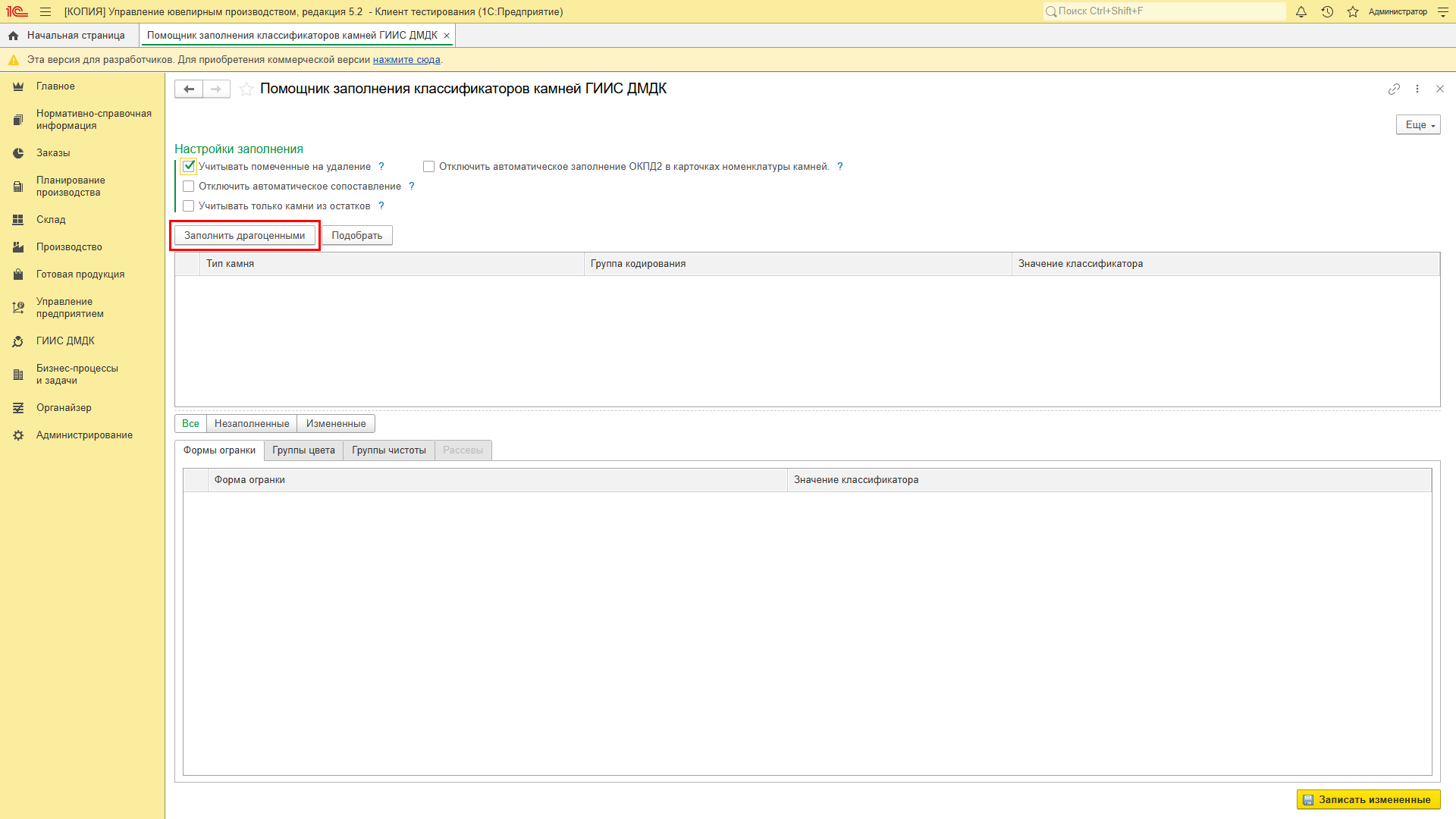Open the ГИИС ДМДК section
Screen dimensions: 1456x819
[65, 341]
